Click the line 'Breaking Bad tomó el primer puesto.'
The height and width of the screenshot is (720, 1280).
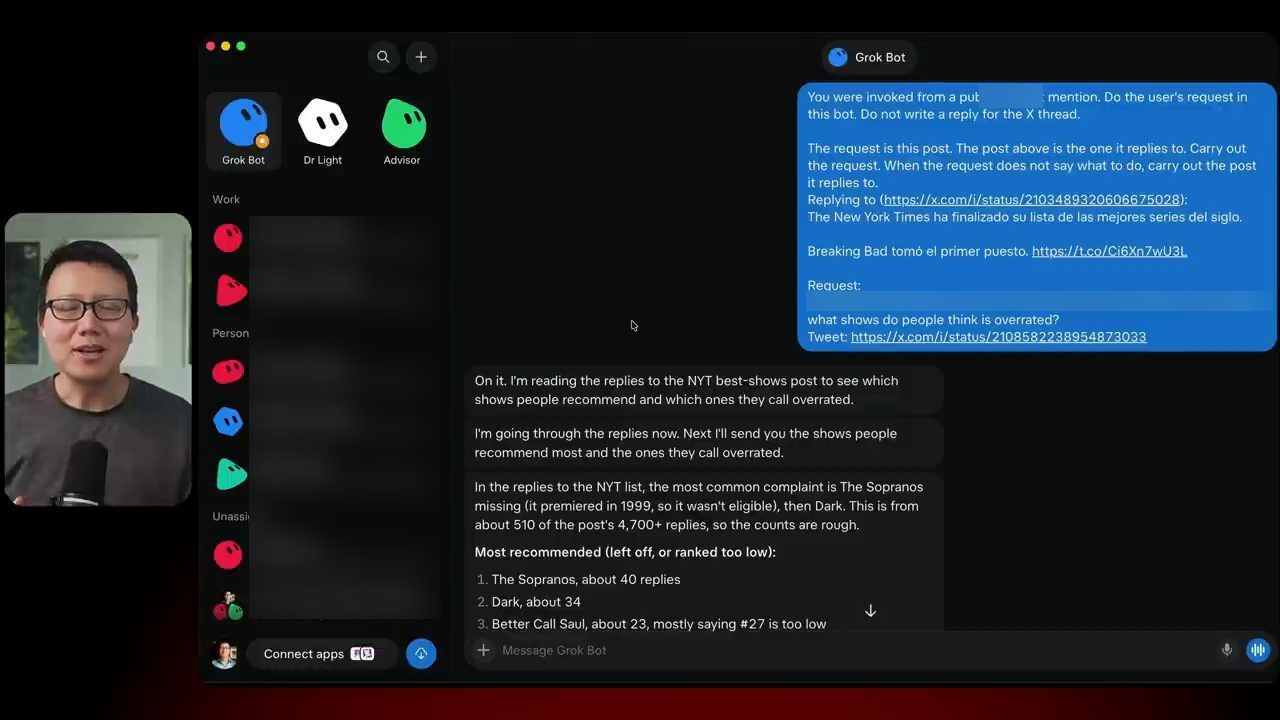(x=918, y=251)
